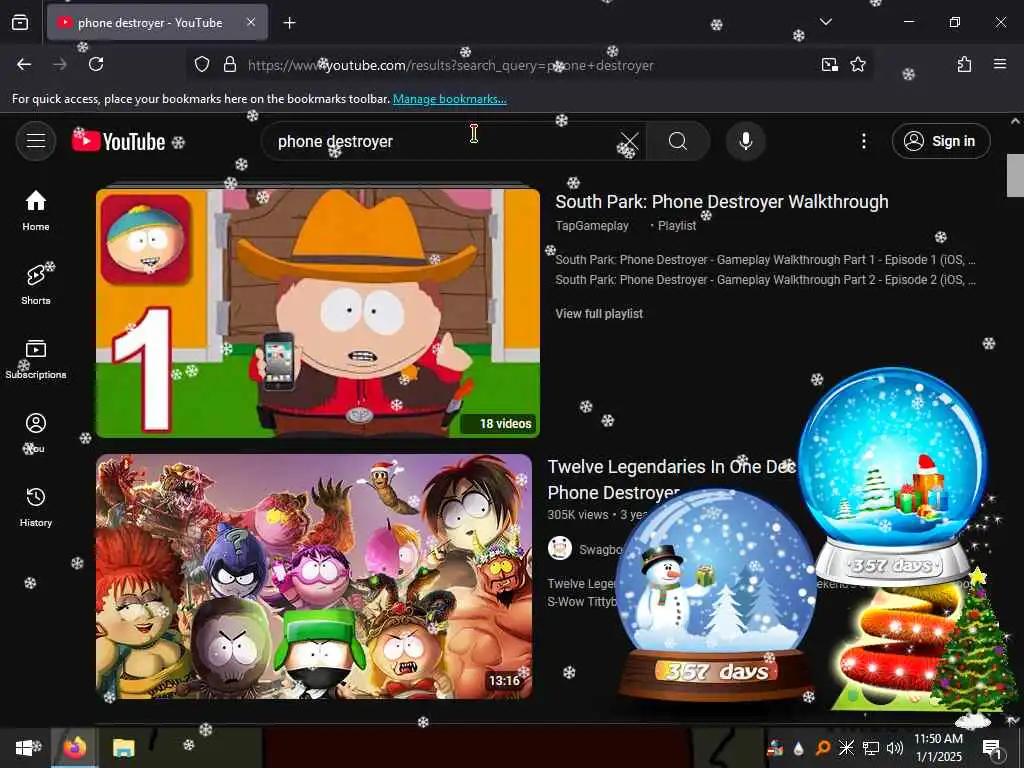Open the orange magnifier tray icon

pos(823,748)
